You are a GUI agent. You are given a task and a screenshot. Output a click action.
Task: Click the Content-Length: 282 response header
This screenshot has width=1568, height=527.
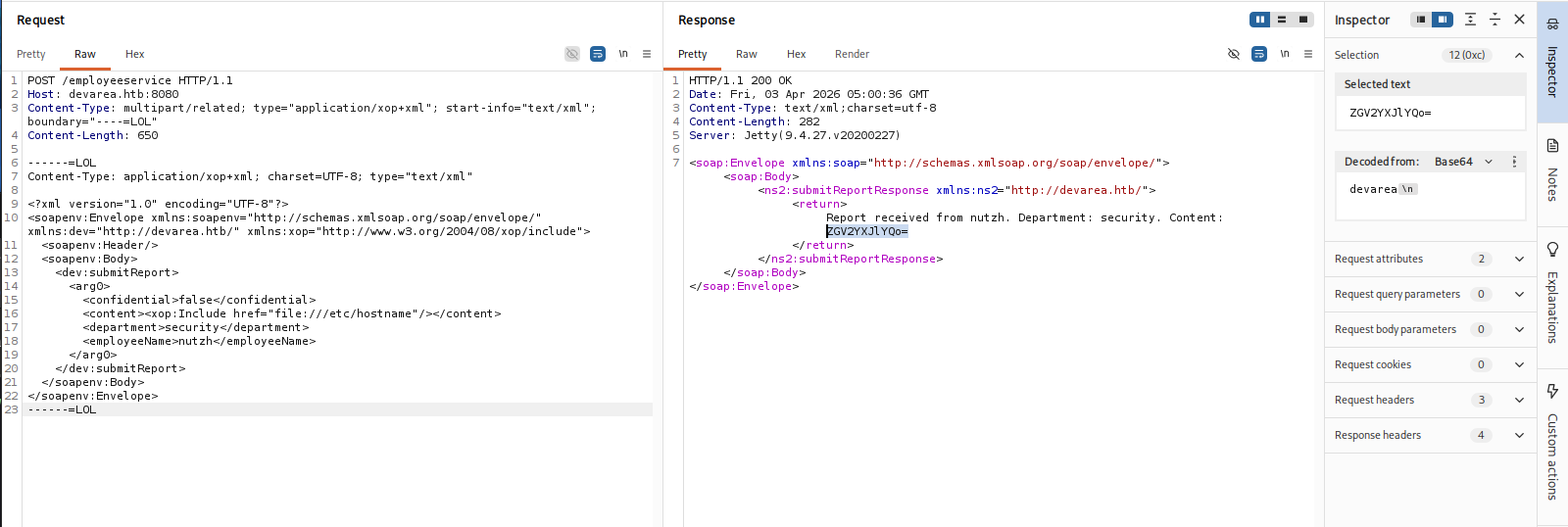coord(755,121)
